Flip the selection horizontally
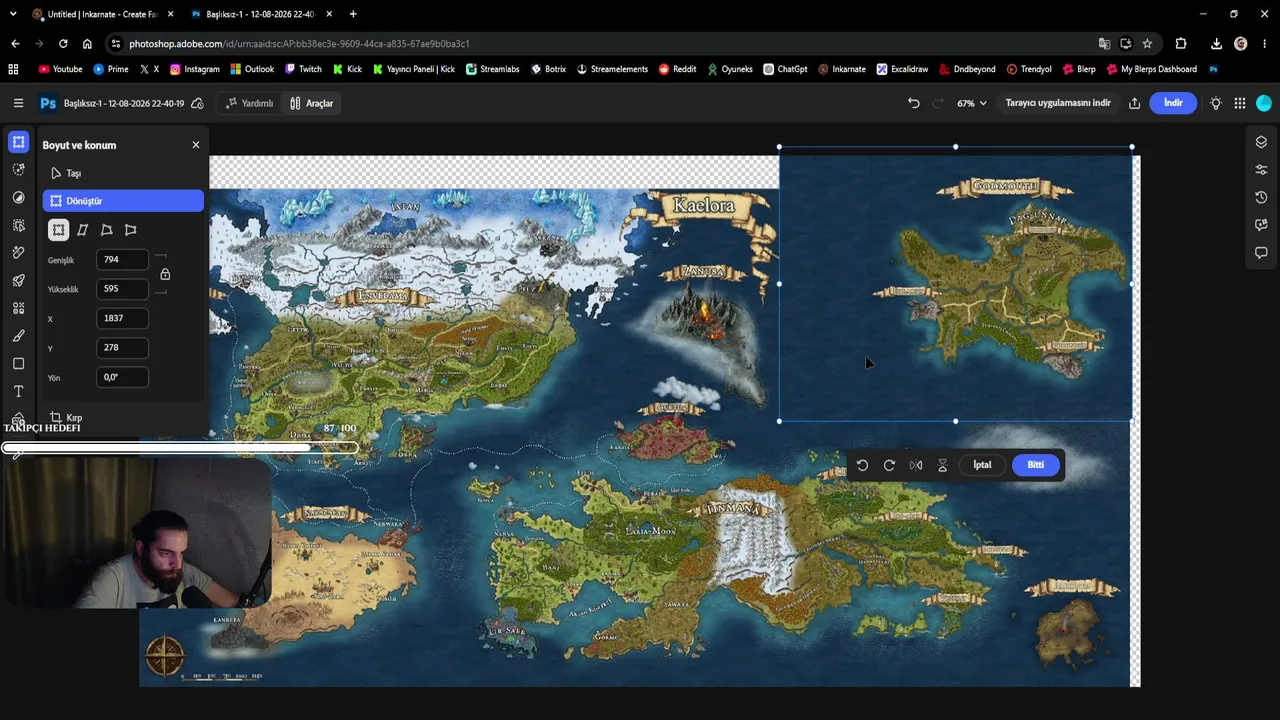Viewport: 1280px width, 720px height. [916, 465]
